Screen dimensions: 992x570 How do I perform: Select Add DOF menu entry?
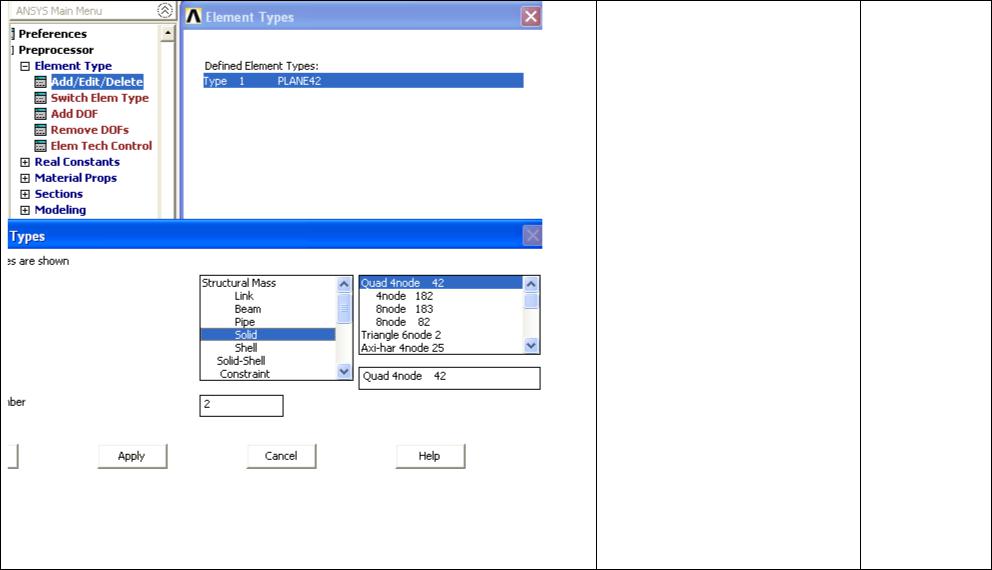pyautogui.click(x=74, y=114)
